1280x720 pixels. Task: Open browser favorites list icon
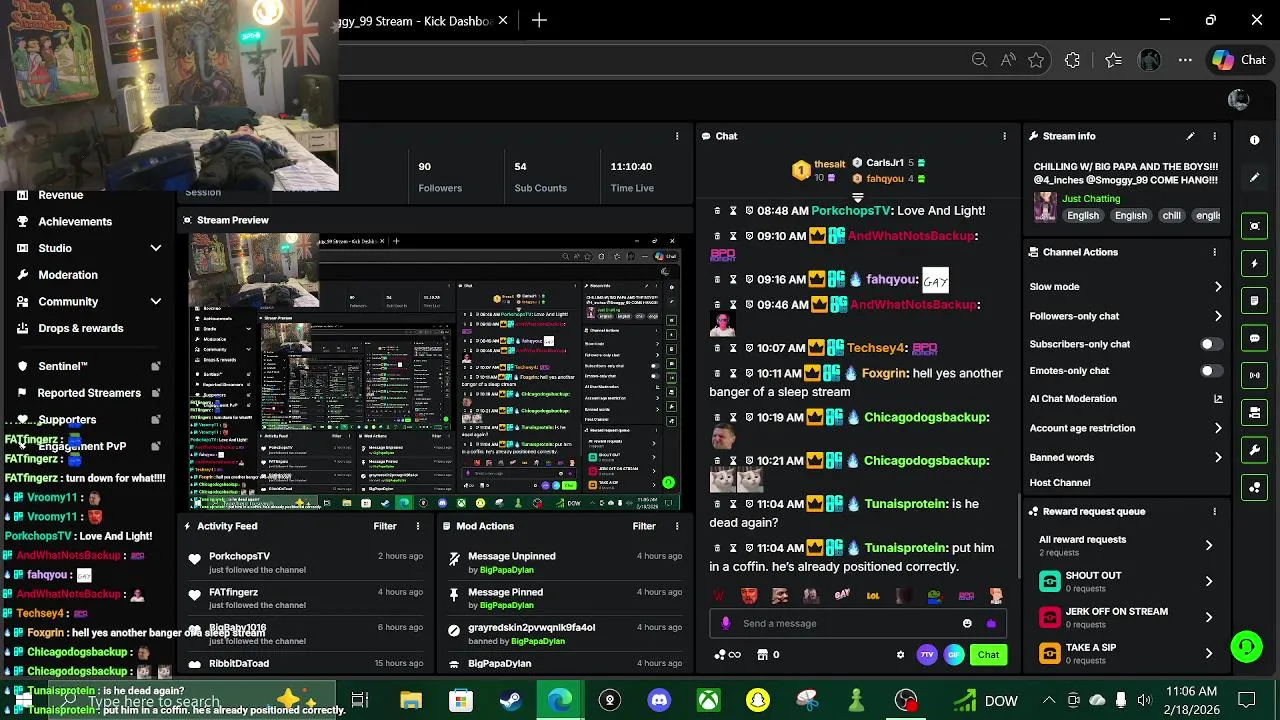1113,60
